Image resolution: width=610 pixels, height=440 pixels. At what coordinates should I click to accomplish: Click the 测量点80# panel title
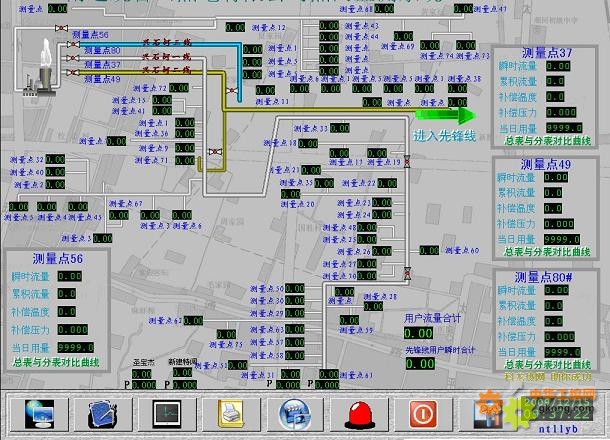543,277
